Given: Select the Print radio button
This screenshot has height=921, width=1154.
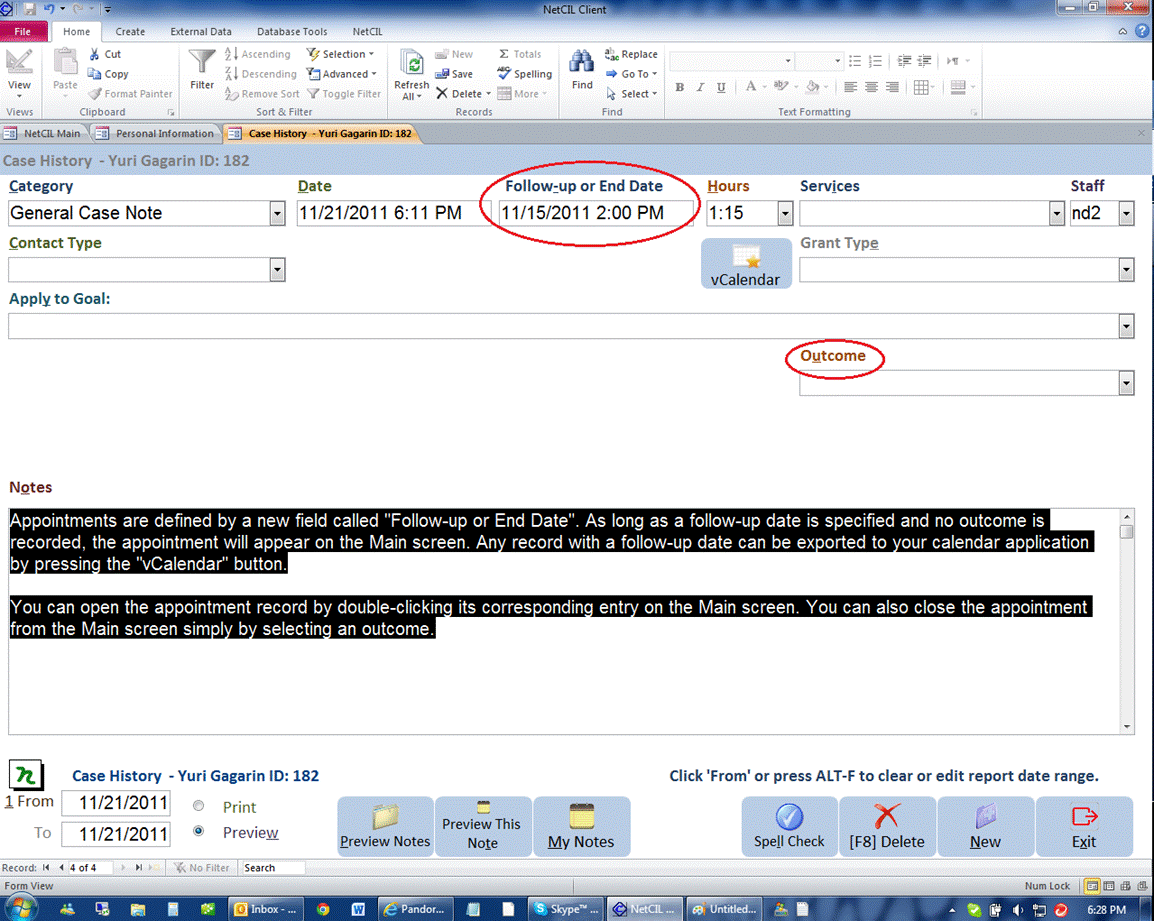Looking at the screenshot, I should click(x=199, y=806).
